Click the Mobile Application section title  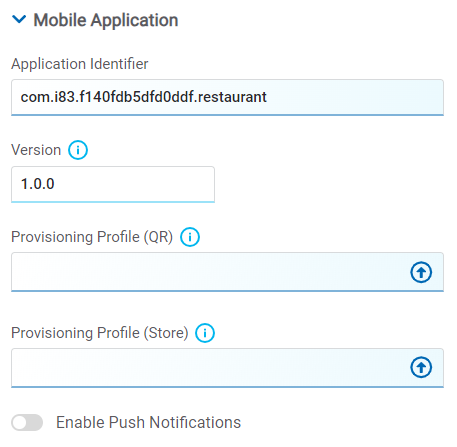pyautogui.click(x=106, y=20)
